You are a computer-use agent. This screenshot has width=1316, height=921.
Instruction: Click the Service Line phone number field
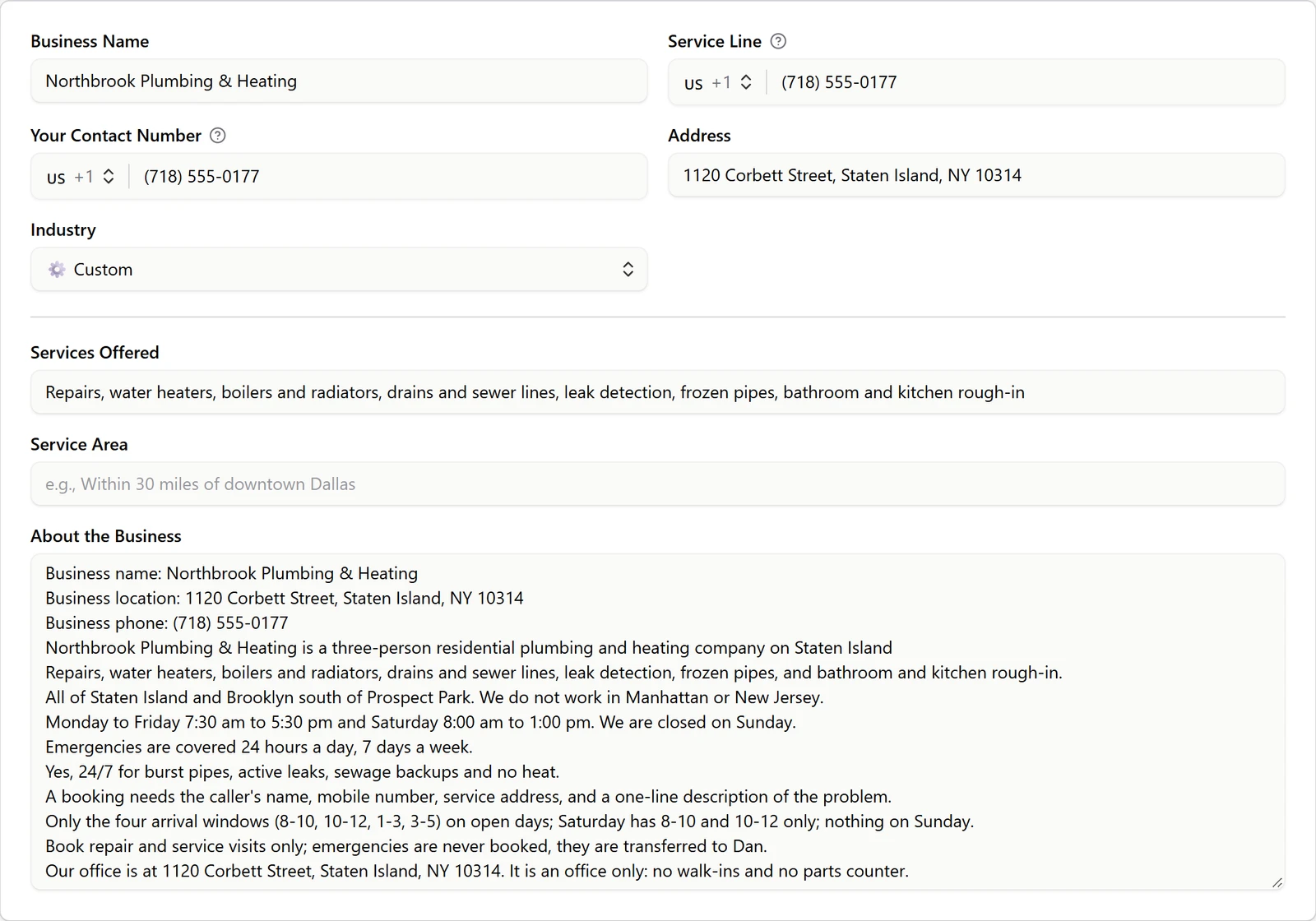pyautogui.click(x=1025, y=82)
